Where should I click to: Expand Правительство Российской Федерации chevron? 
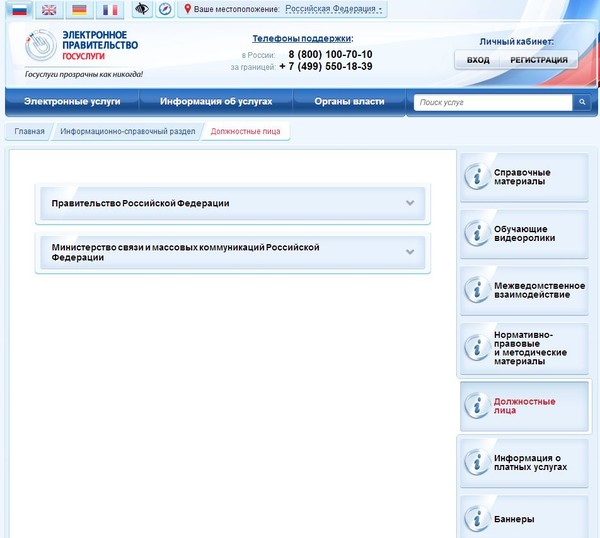(410, 203)
